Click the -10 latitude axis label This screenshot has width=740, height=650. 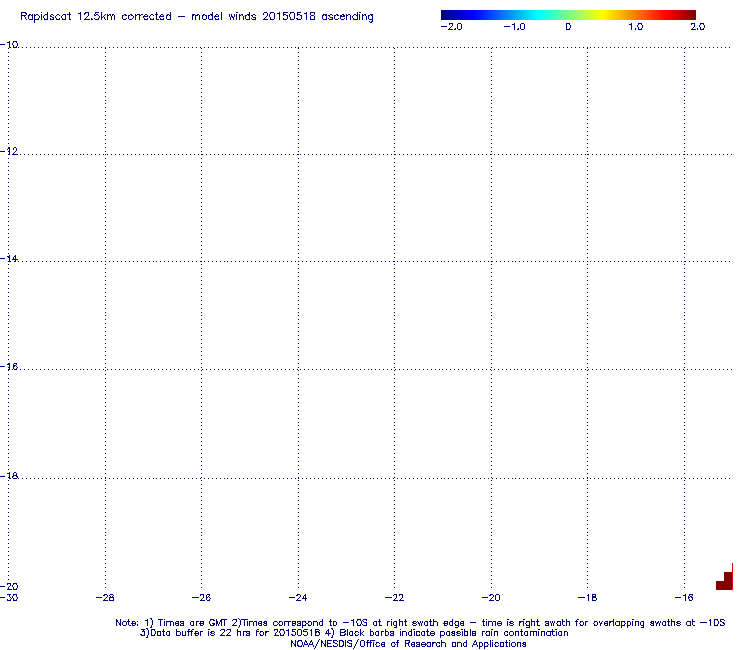pyautogui.click(x=9, y=45)
